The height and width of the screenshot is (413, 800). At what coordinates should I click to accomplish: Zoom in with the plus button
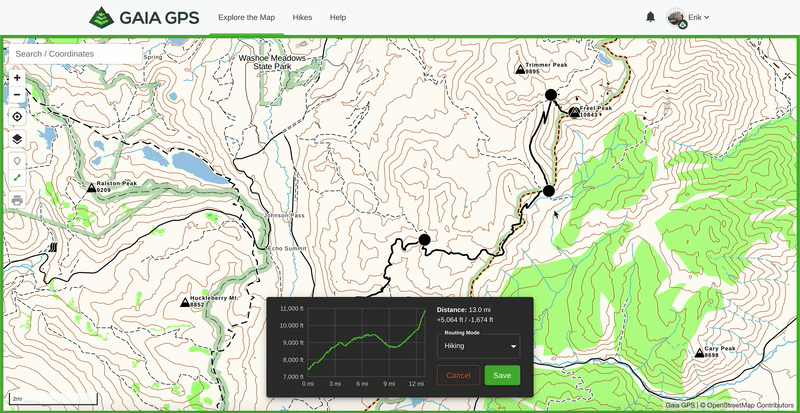click(17, 78)
